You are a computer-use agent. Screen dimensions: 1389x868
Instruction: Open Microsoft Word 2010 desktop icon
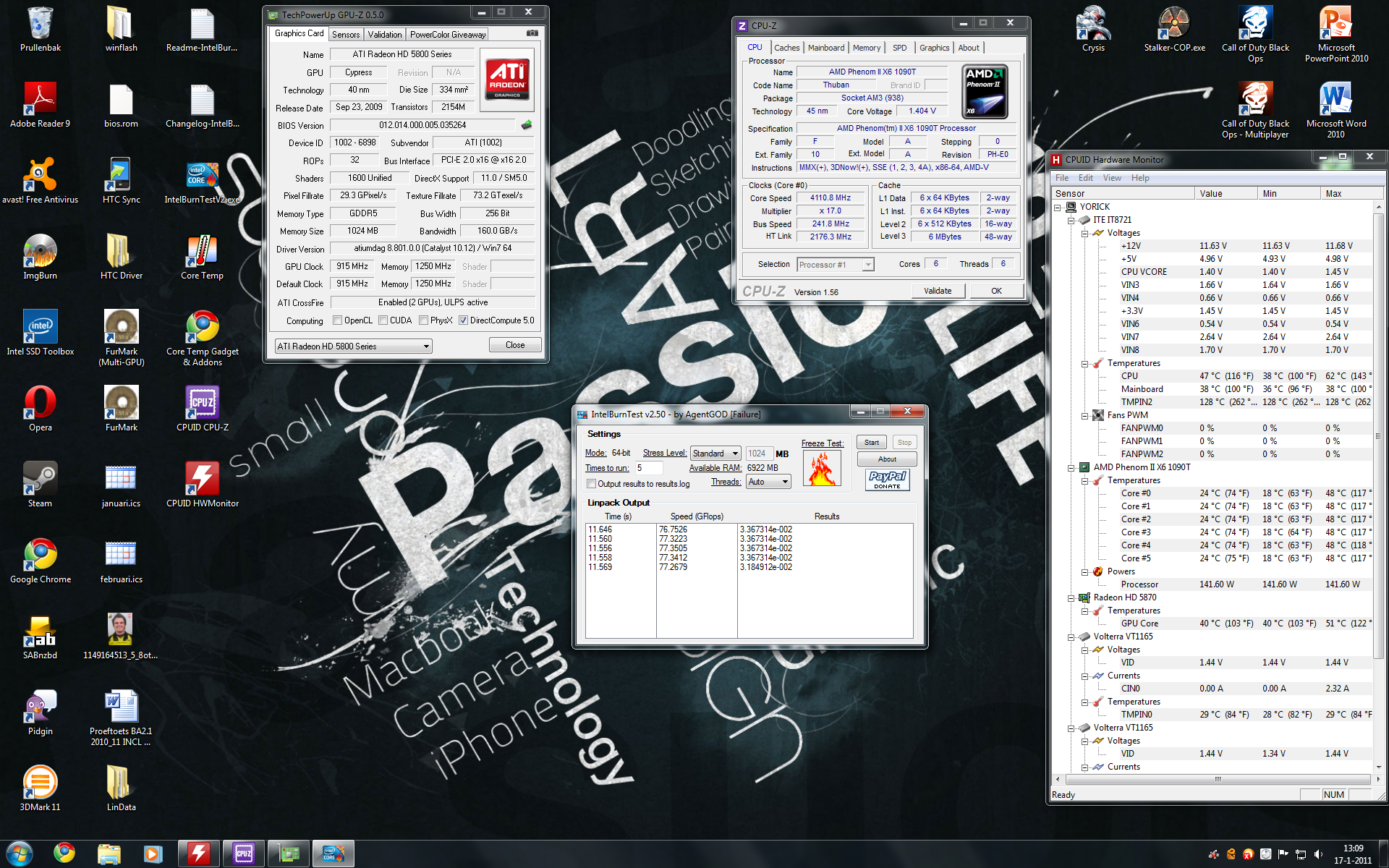click(1336, 109)
